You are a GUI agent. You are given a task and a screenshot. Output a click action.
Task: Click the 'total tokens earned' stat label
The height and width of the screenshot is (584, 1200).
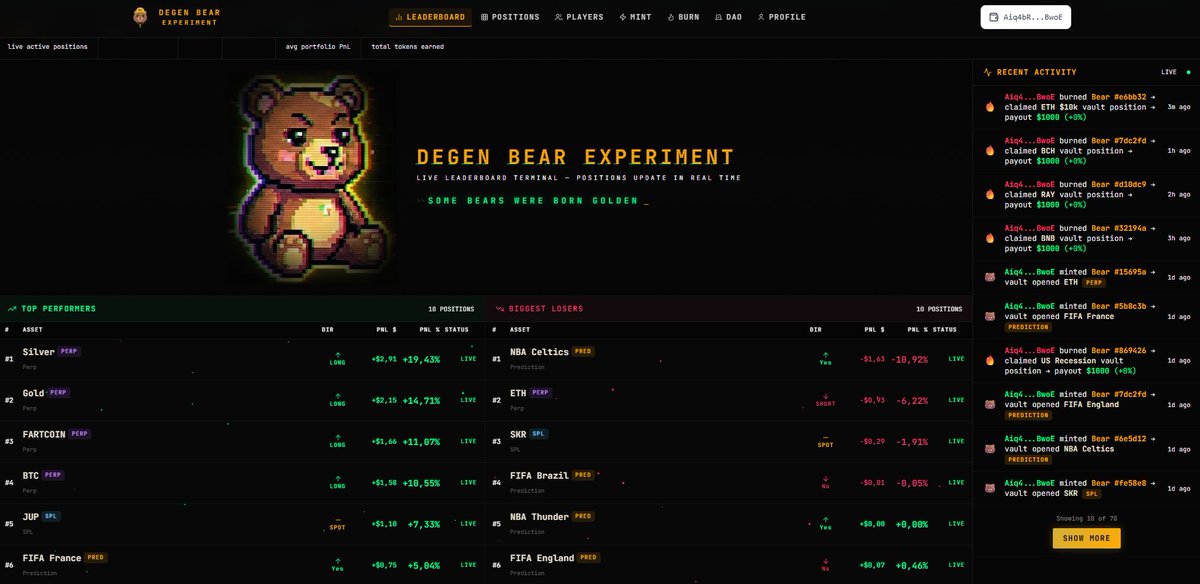(407, 47)
